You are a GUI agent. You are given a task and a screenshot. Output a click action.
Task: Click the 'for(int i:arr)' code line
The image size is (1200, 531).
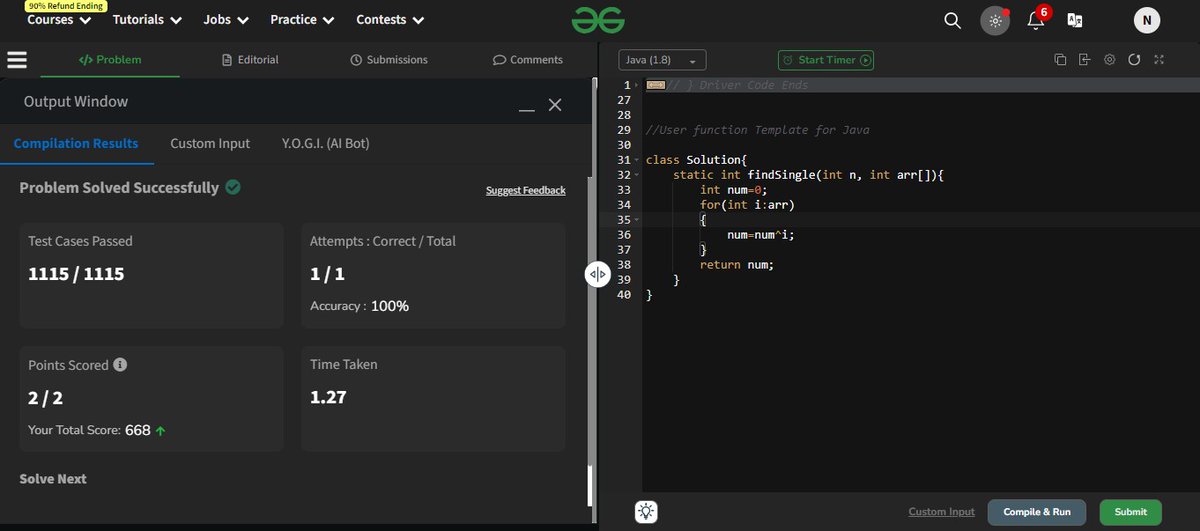pyautogui.click(x=747, y=204)
